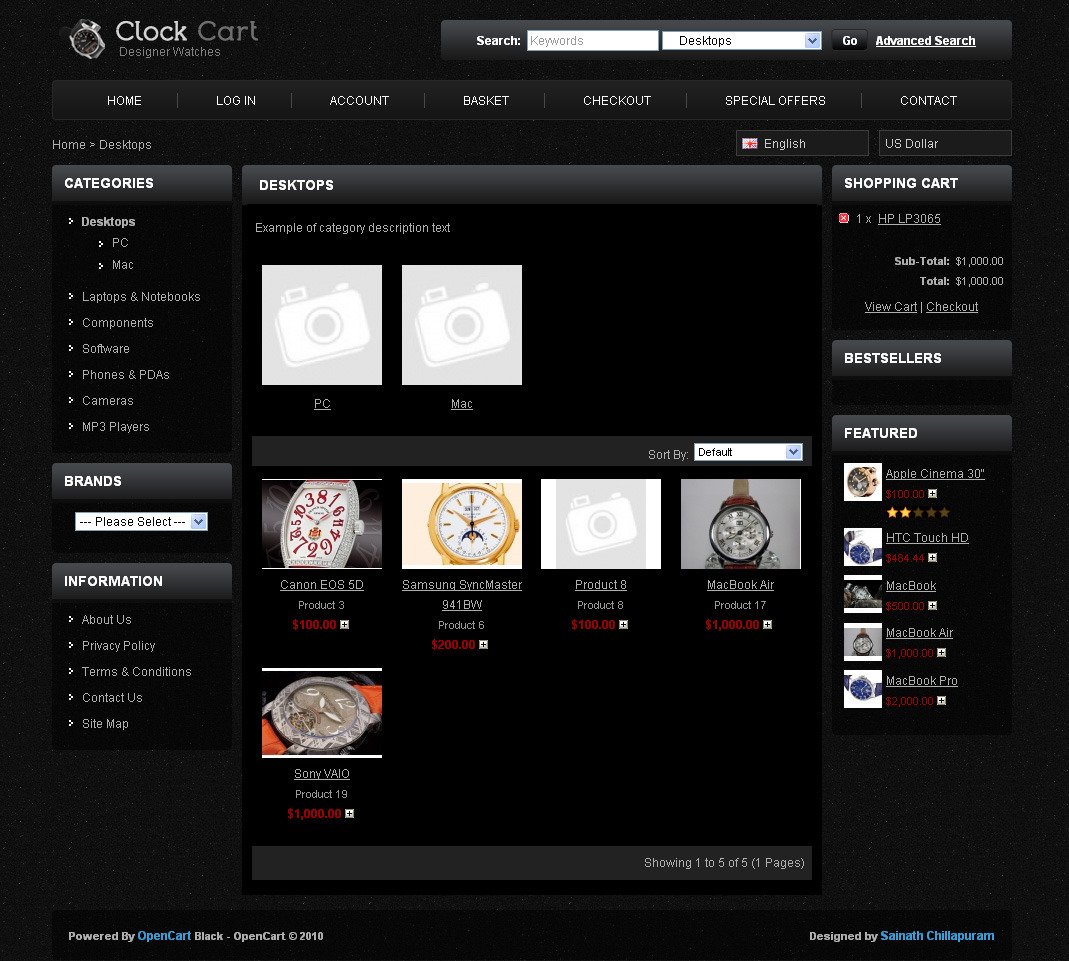Screen dimensions: 1069x961
Task: Click featured HTC Touch HD thumbnail
Action: tap(862, 547)
